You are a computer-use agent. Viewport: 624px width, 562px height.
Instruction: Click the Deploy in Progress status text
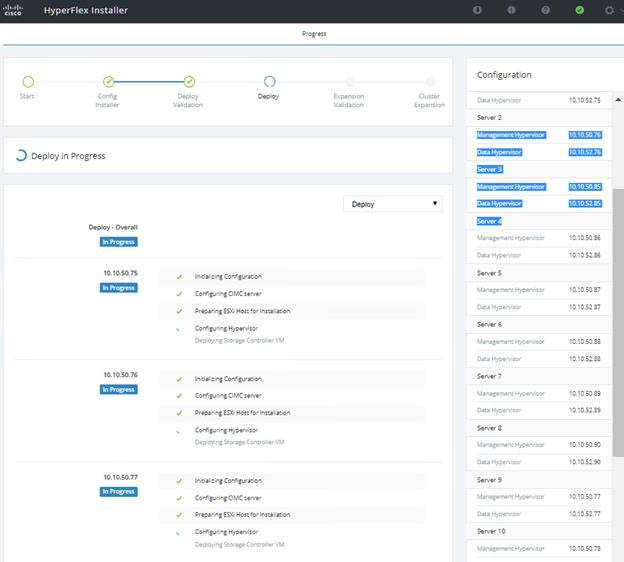(x=68, y=156)
